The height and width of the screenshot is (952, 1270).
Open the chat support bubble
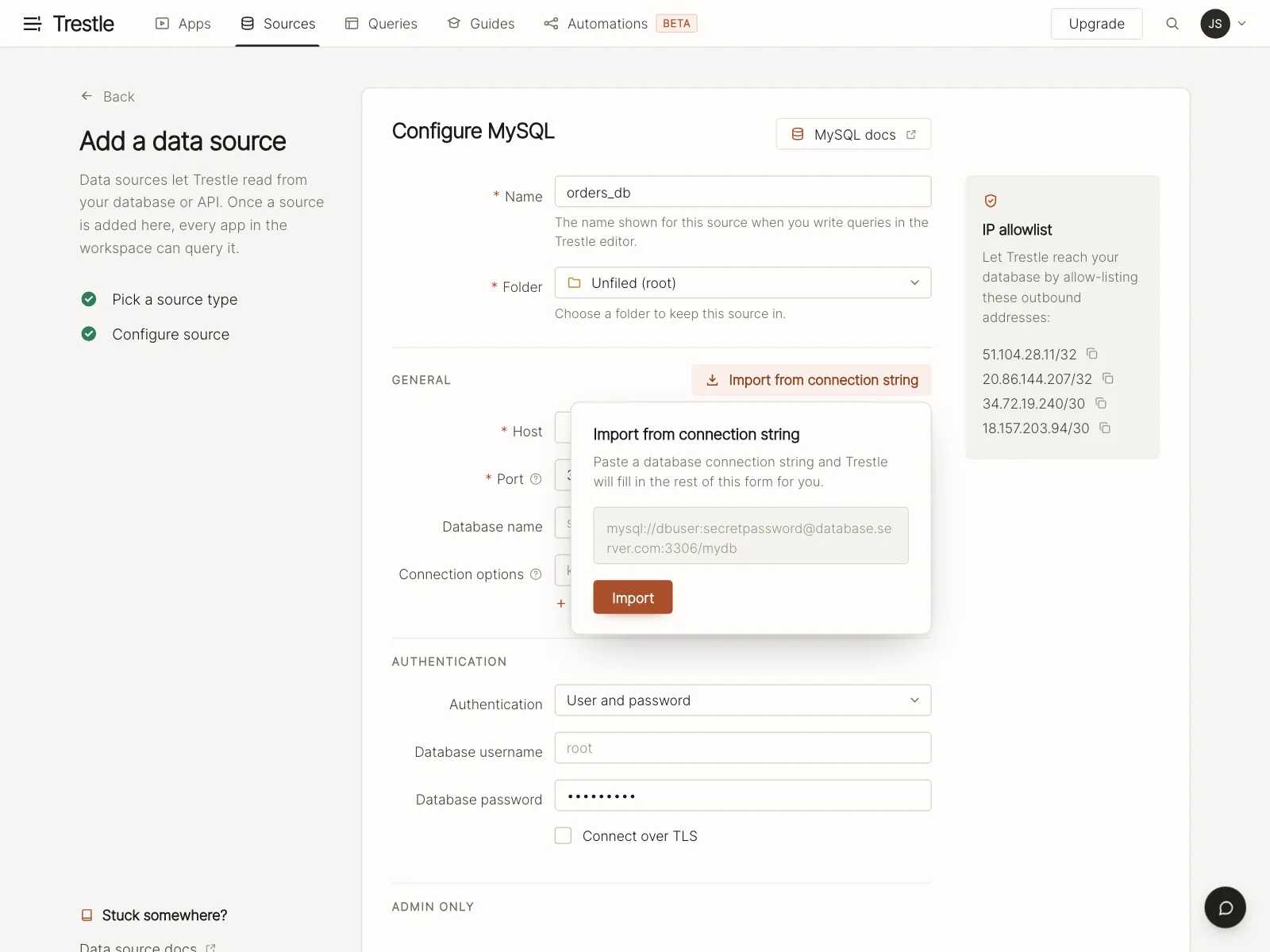click(x=1225, y=908)
